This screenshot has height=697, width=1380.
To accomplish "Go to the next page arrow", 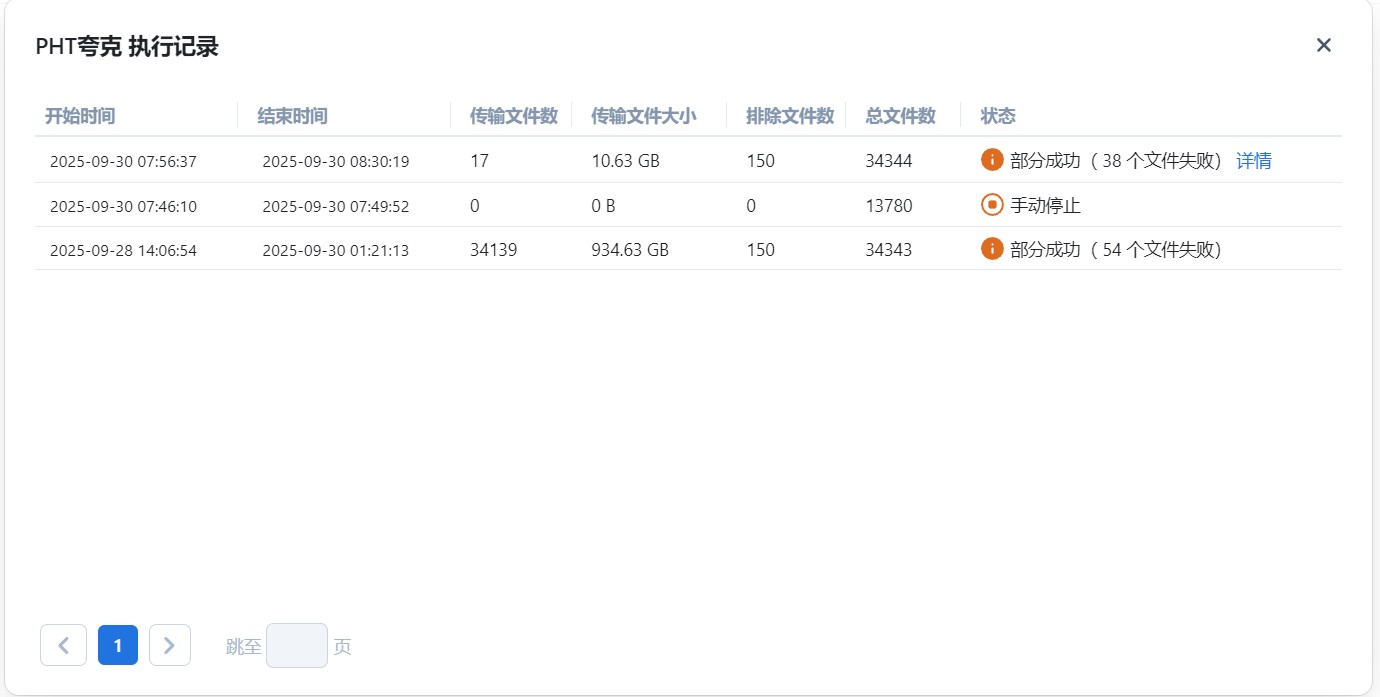I will [x=170, y=645].
